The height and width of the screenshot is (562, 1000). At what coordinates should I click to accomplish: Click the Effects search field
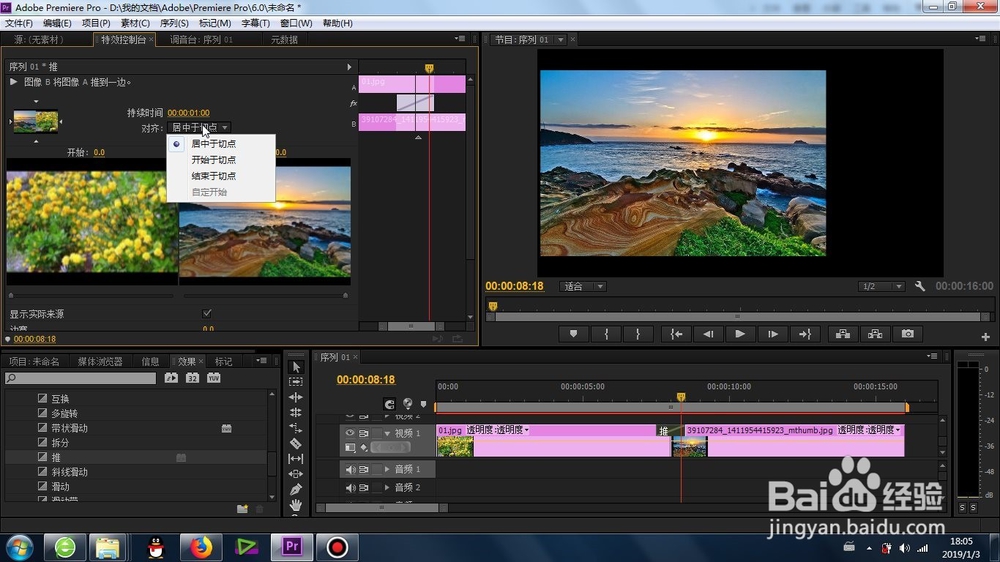click(x=80, y=378)
